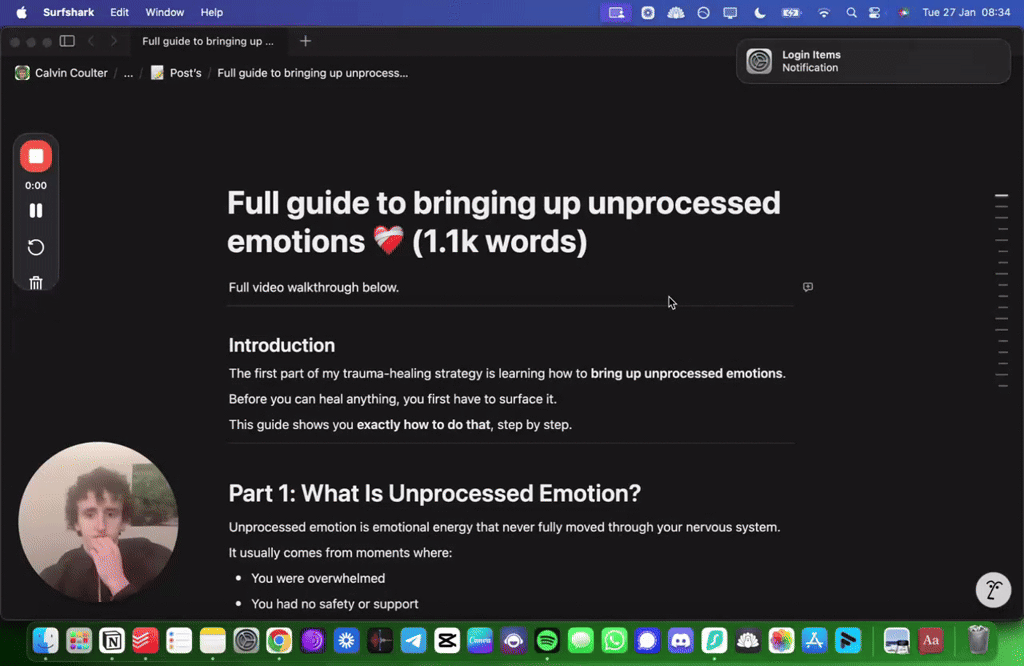Launch Spotify from the Dock

[x=547, y=641]
